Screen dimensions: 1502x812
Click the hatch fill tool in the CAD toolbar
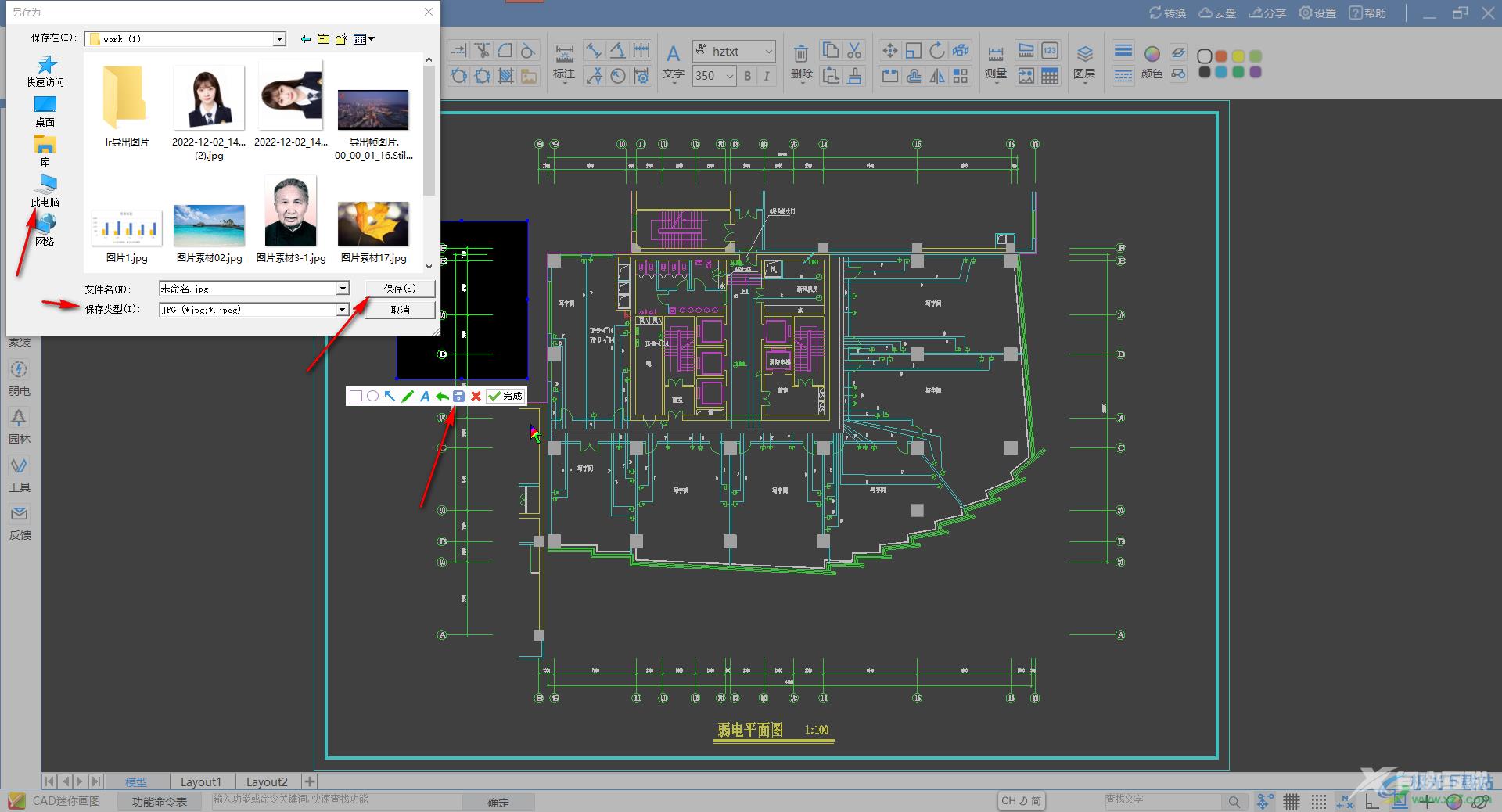point(506,76)
